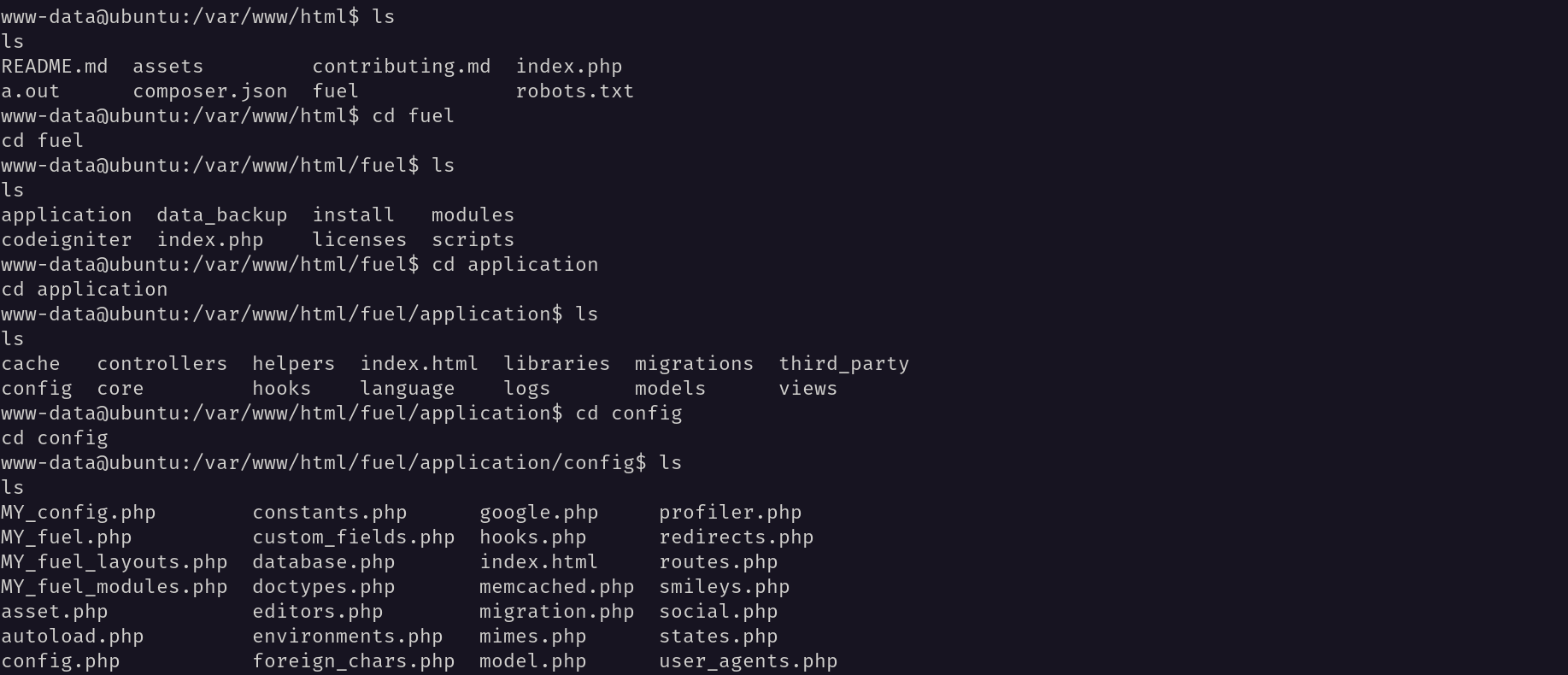Image resolution: width=1568 pixels, height=675 pixels.
Task: Click the migrations directory entry
Action: click(695, 364)
